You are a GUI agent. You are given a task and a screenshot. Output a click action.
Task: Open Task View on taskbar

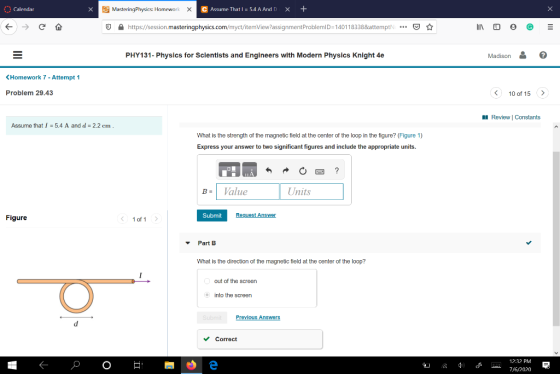coord(138,365)
